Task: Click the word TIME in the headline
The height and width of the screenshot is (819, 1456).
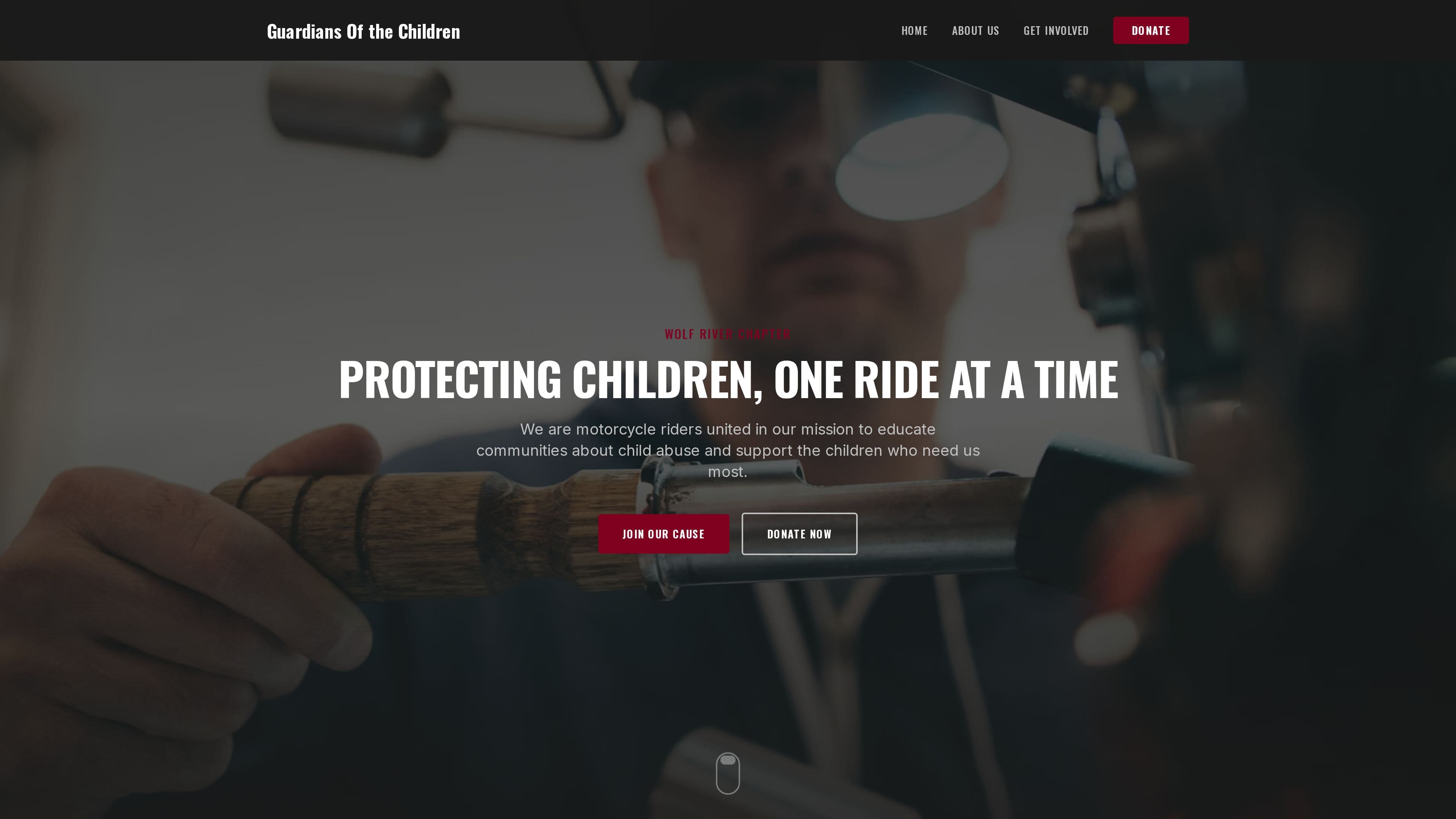Action: [x=1076, y=380]
